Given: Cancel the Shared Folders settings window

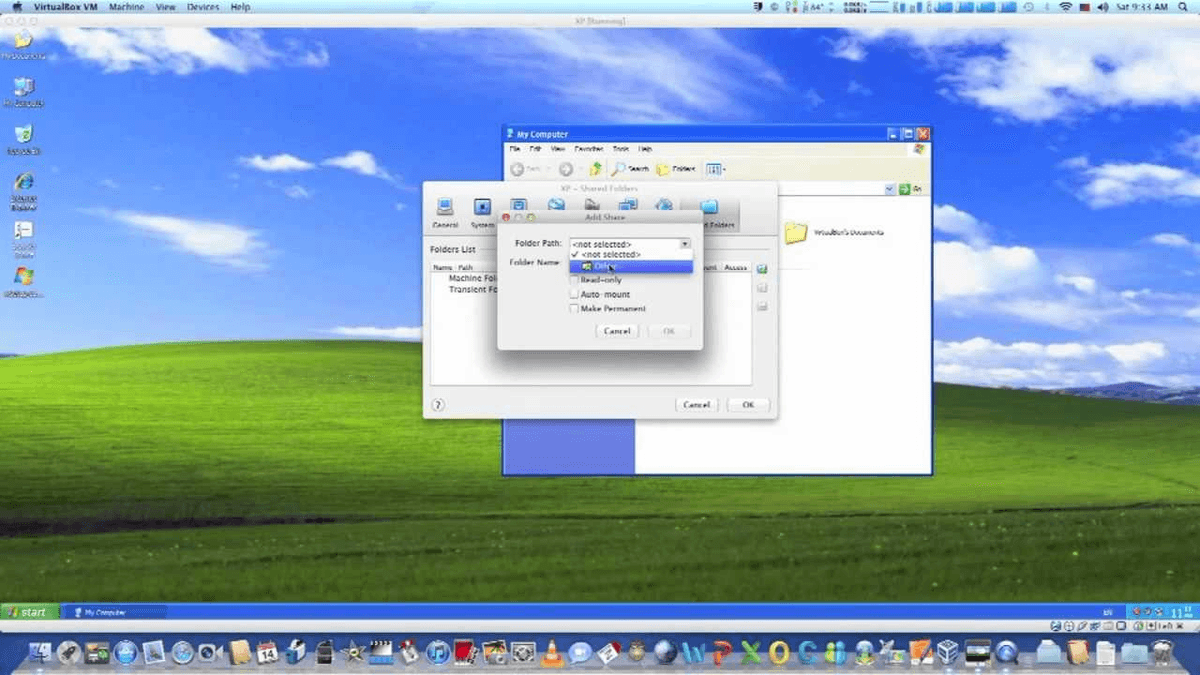Looking at the screenshot, I should point(696,404).
